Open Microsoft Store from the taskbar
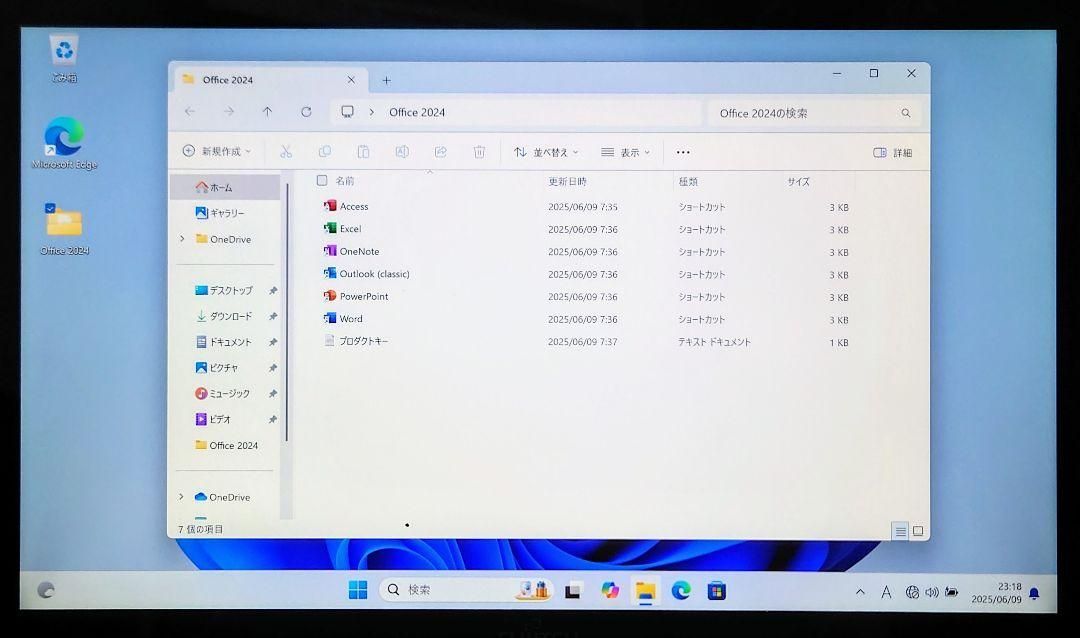The width and height of the screenshot is (1080, 638). click(x=716, y=590)
